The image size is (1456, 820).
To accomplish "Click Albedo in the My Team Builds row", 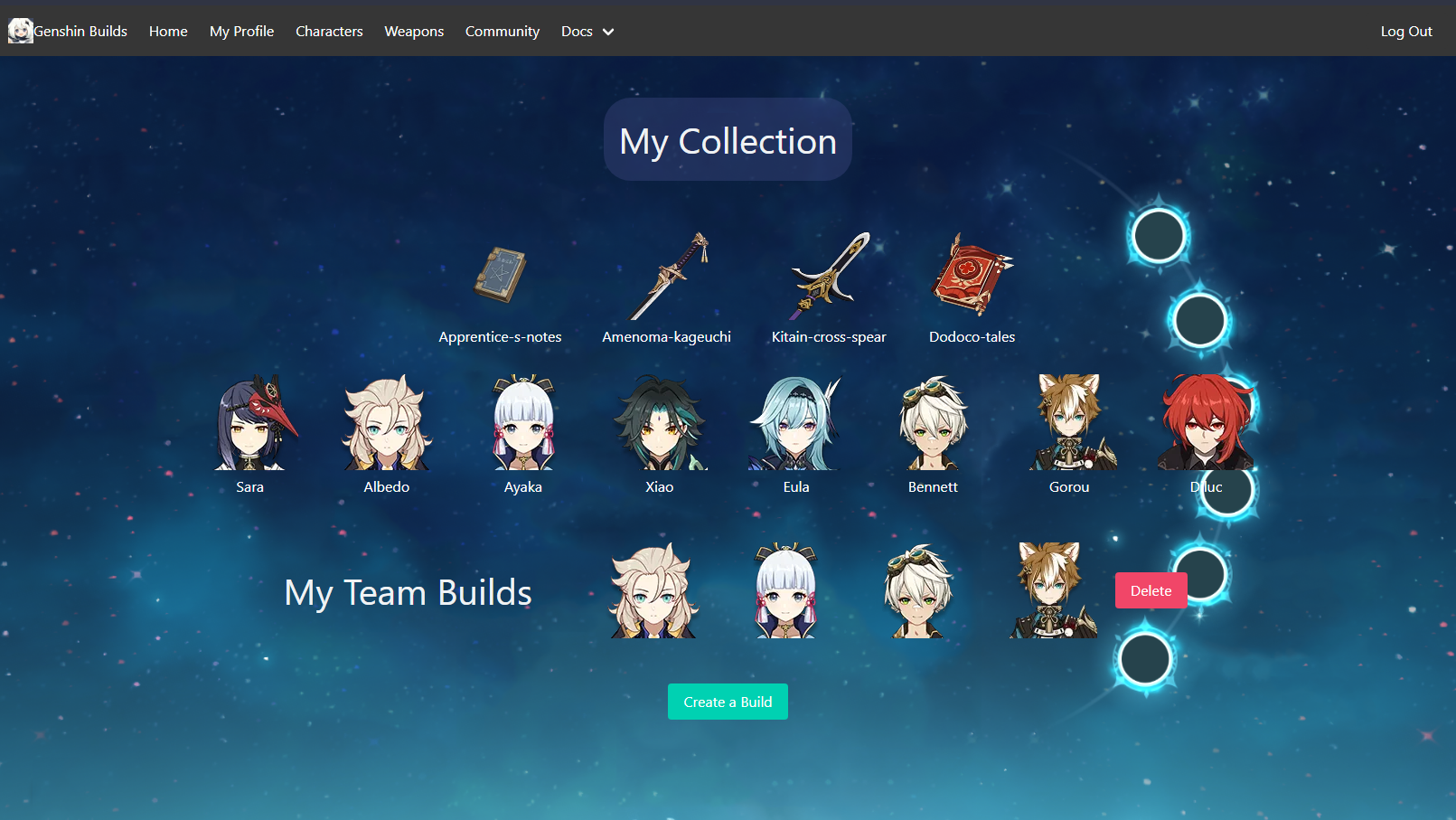I will tap(653, 590).
